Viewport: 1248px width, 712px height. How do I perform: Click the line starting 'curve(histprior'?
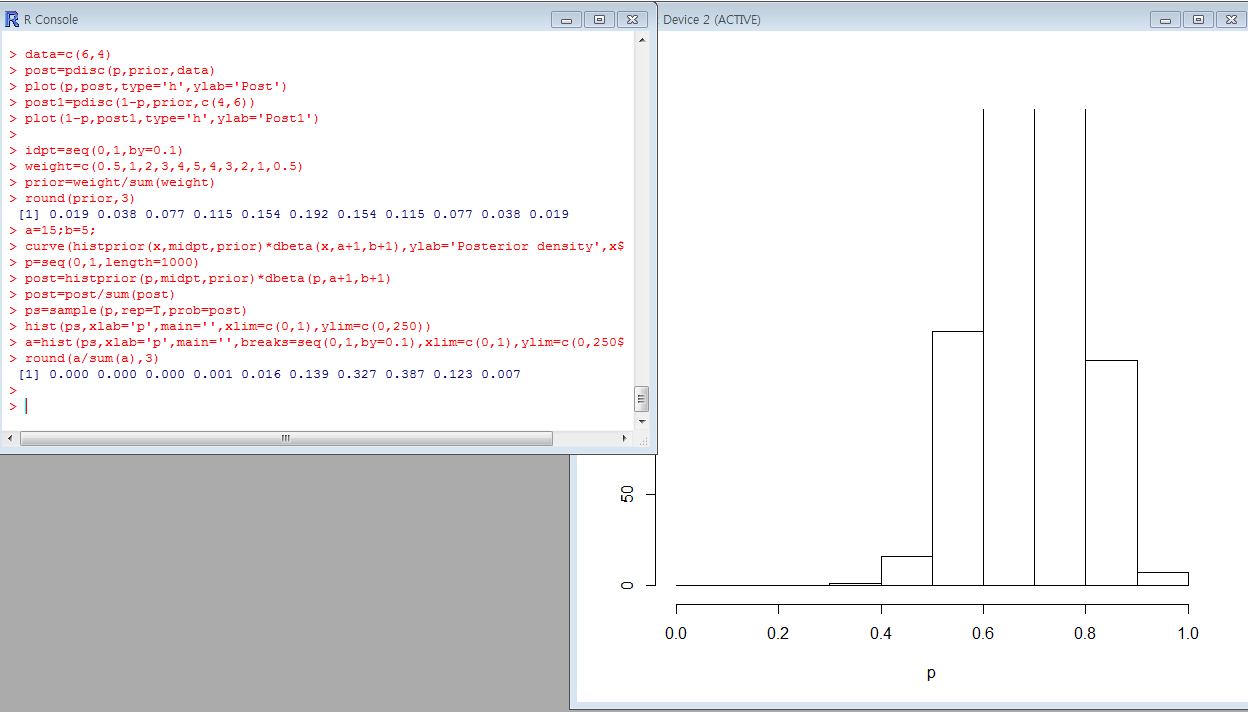[x=325, y=246]
